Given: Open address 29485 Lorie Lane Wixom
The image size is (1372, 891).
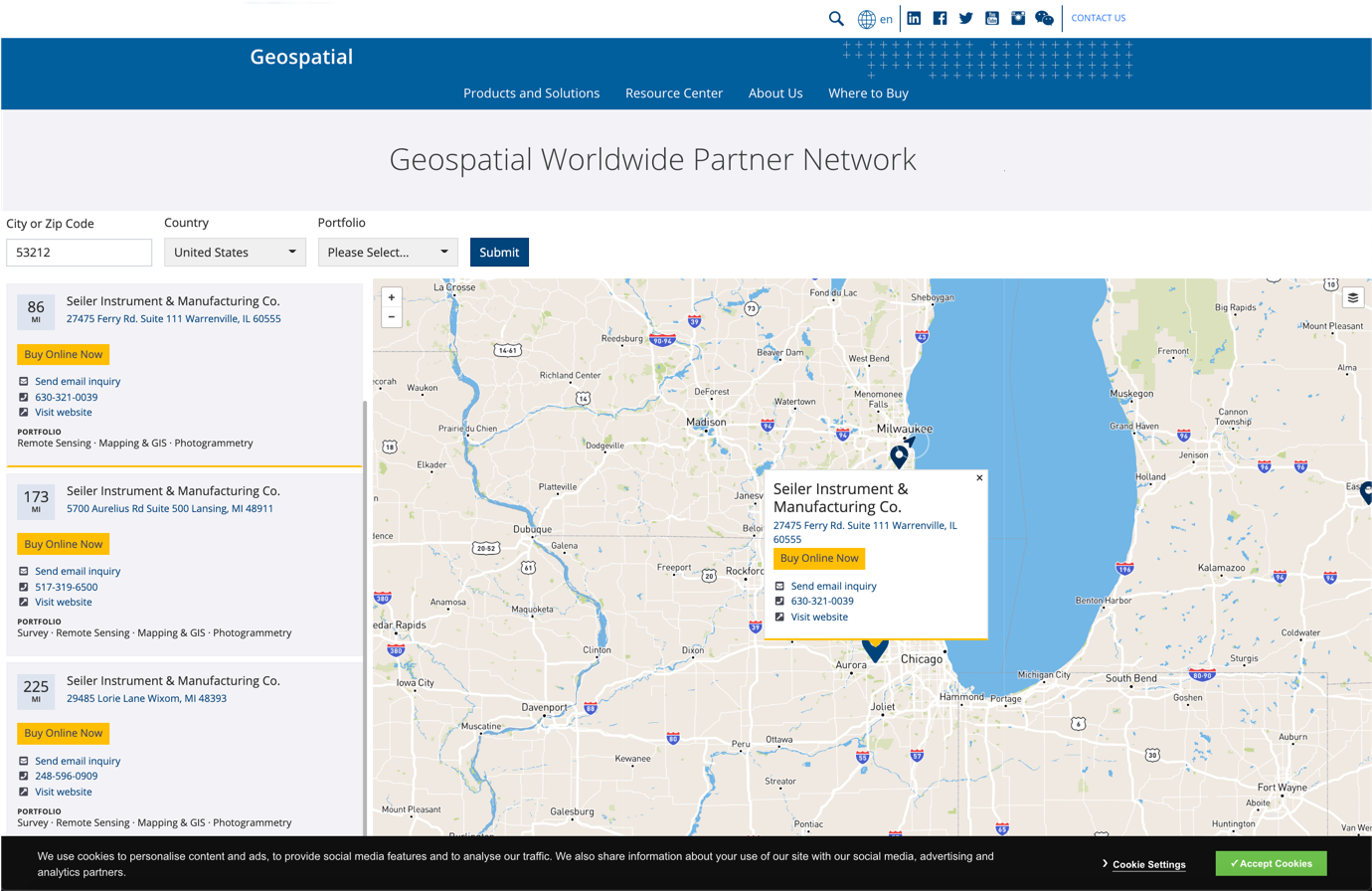Looking at the screenshot, I should 146,698.
